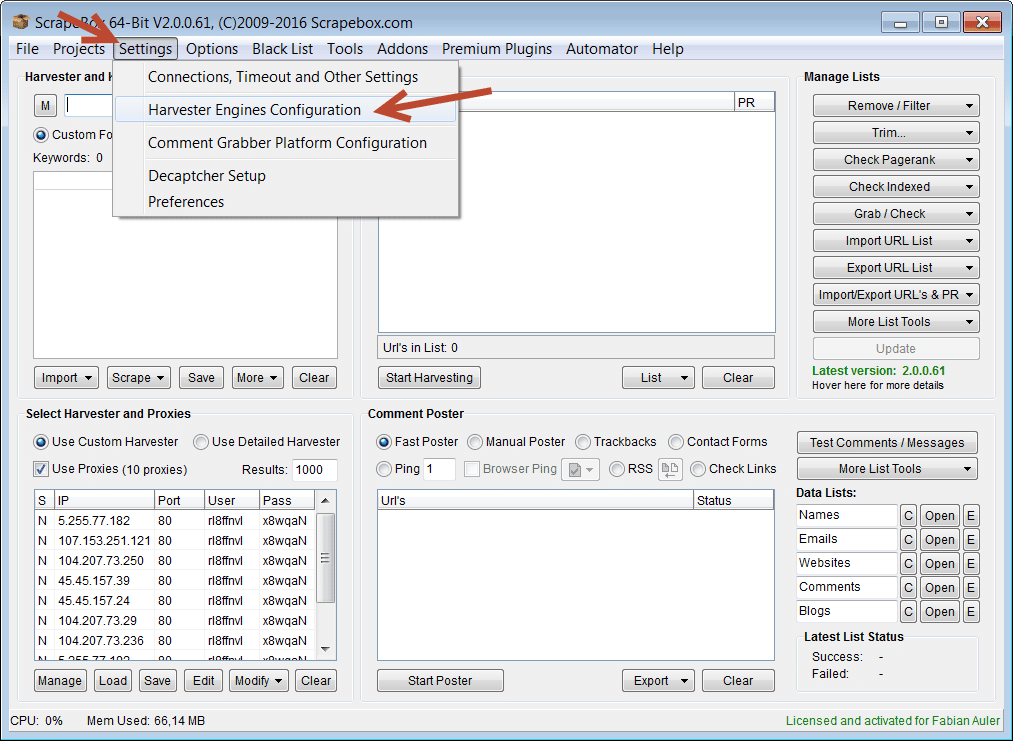Save the keywords list

(x=201, y=378)
